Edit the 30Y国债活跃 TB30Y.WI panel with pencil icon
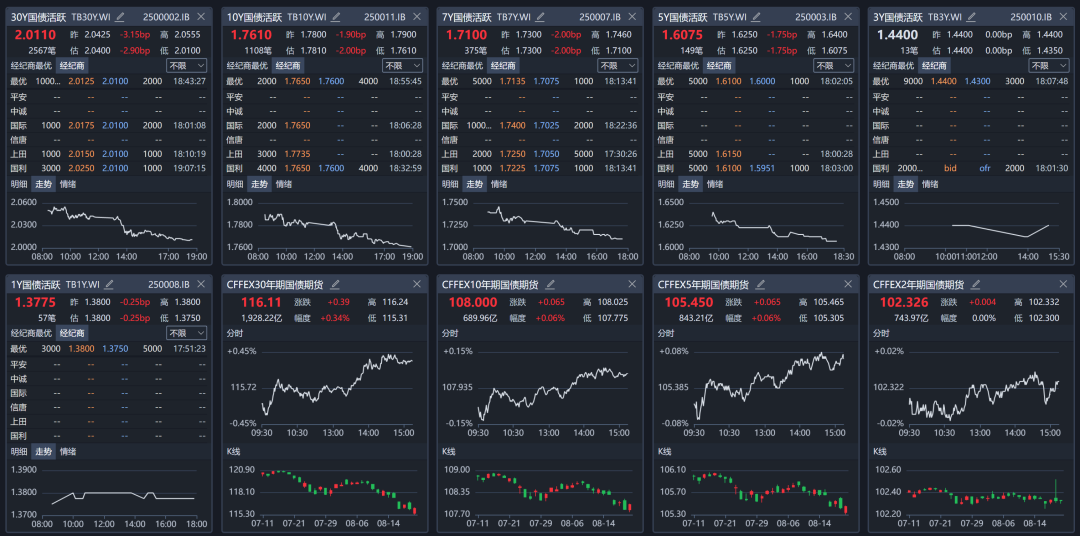This screenshot has height=536, width=1080. tap(121, 16)
